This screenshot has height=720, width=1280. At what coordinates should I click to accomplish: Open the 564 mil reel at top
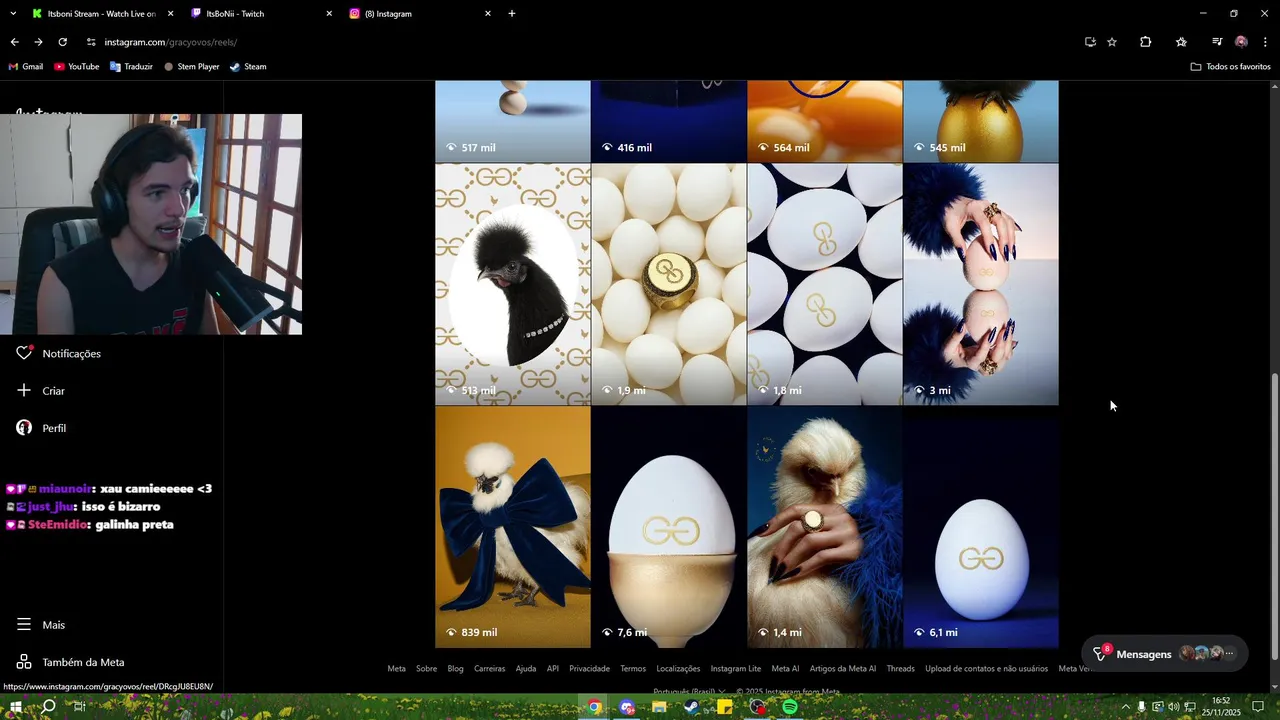pyautogui.click(x=825, y=121)
